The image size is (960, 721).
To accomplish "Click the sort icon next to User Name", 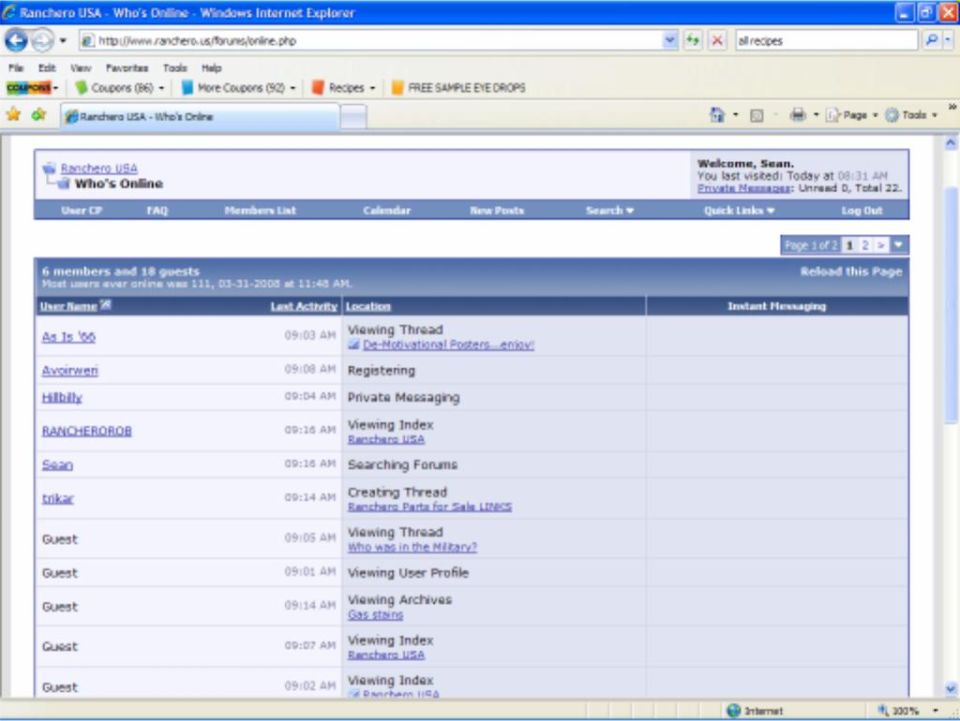I will [105, 304].
